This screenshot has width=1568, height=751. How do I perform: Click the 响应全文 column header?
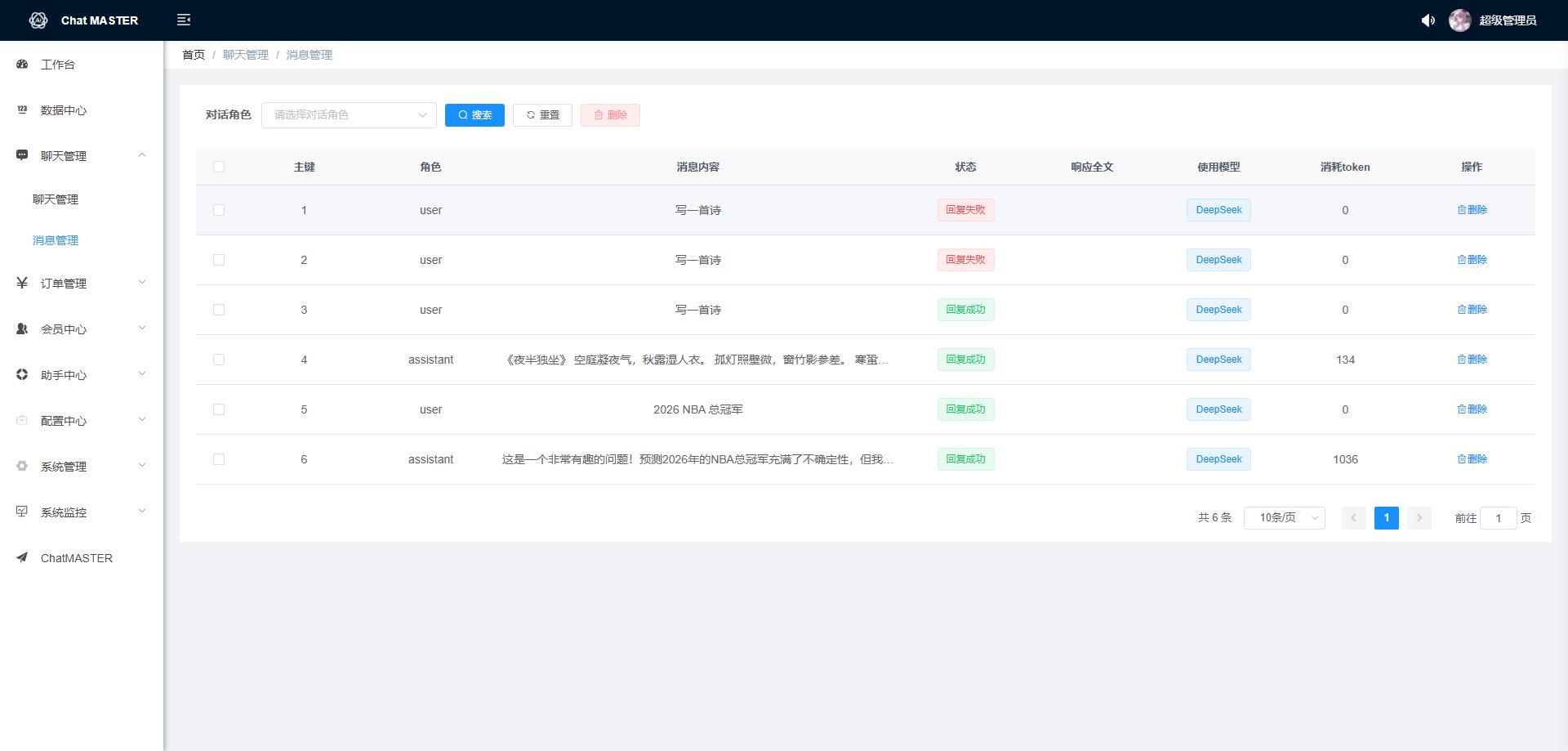pos(1092,167)
